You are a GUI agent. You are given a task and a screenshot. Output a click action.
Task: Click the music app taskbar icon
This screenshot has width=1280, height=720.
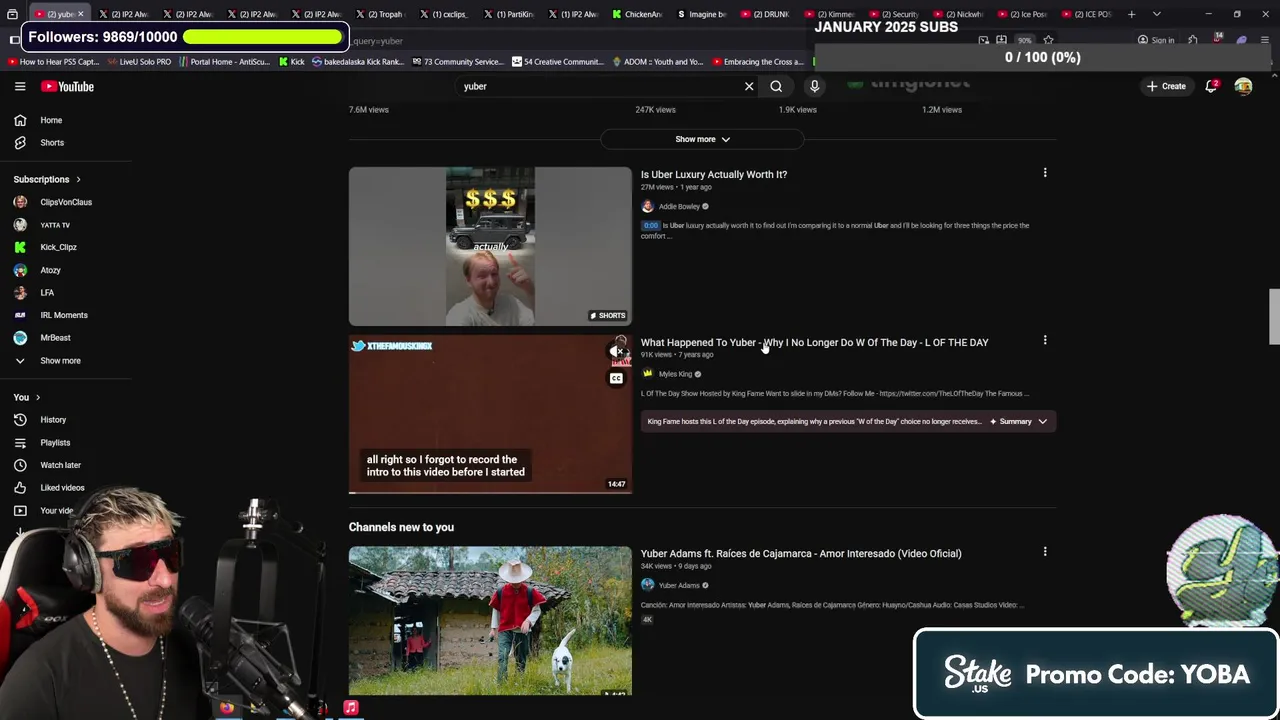(351, 708)
